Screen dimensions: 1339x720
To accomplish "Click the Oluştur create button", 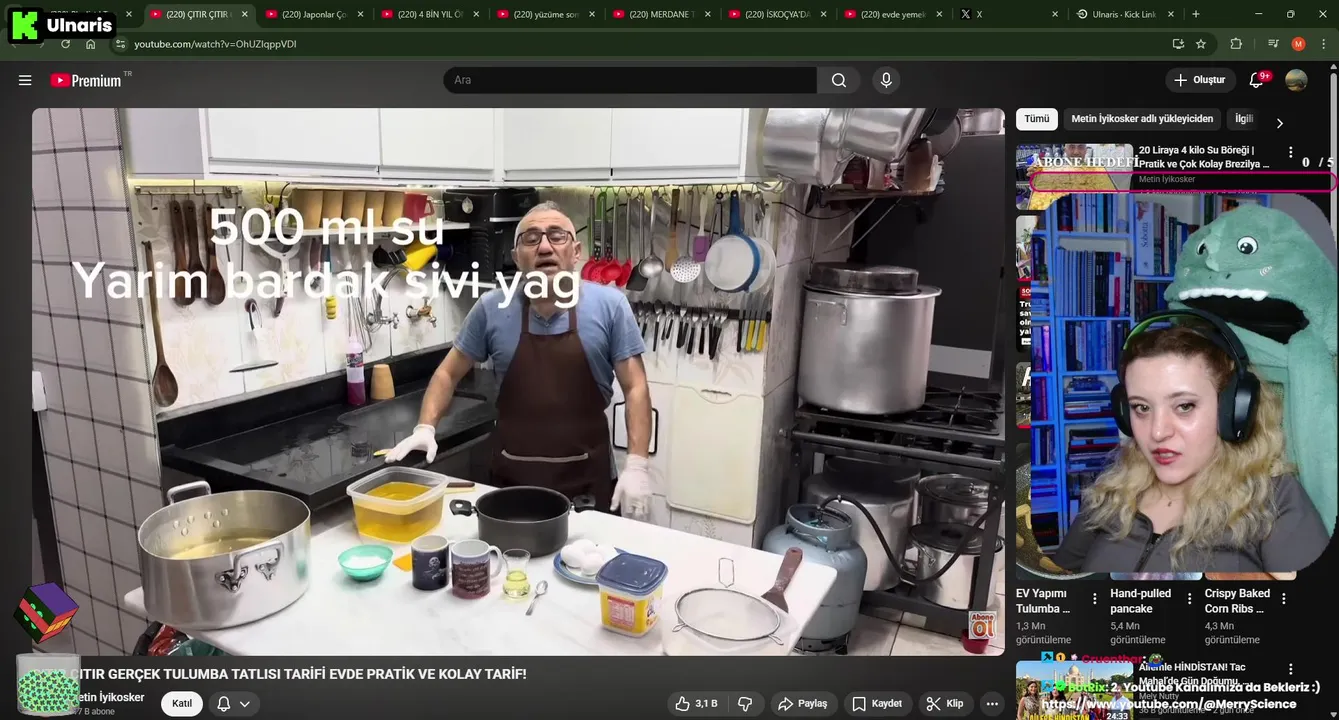I will 1200,80.
